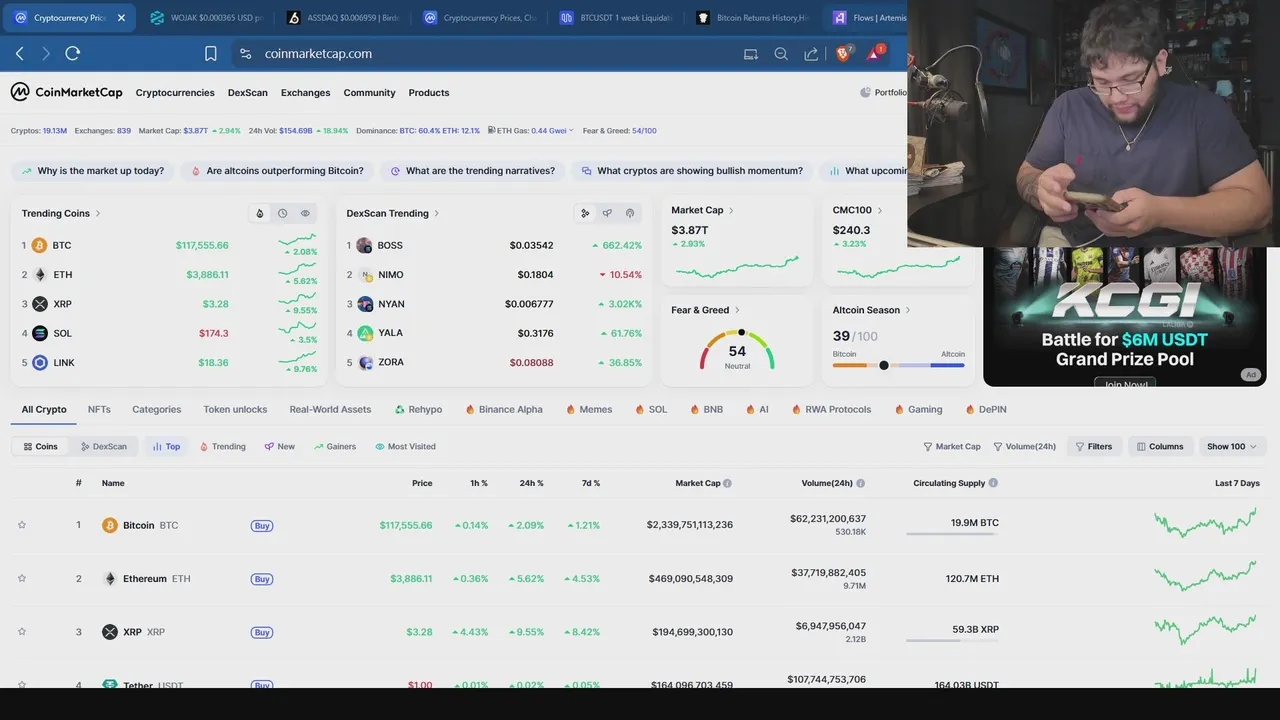Viewport: 1280px width, 720px height.
Task: Close the active Cryptocurrency Prices tab
Action: [x=121, y=18]
